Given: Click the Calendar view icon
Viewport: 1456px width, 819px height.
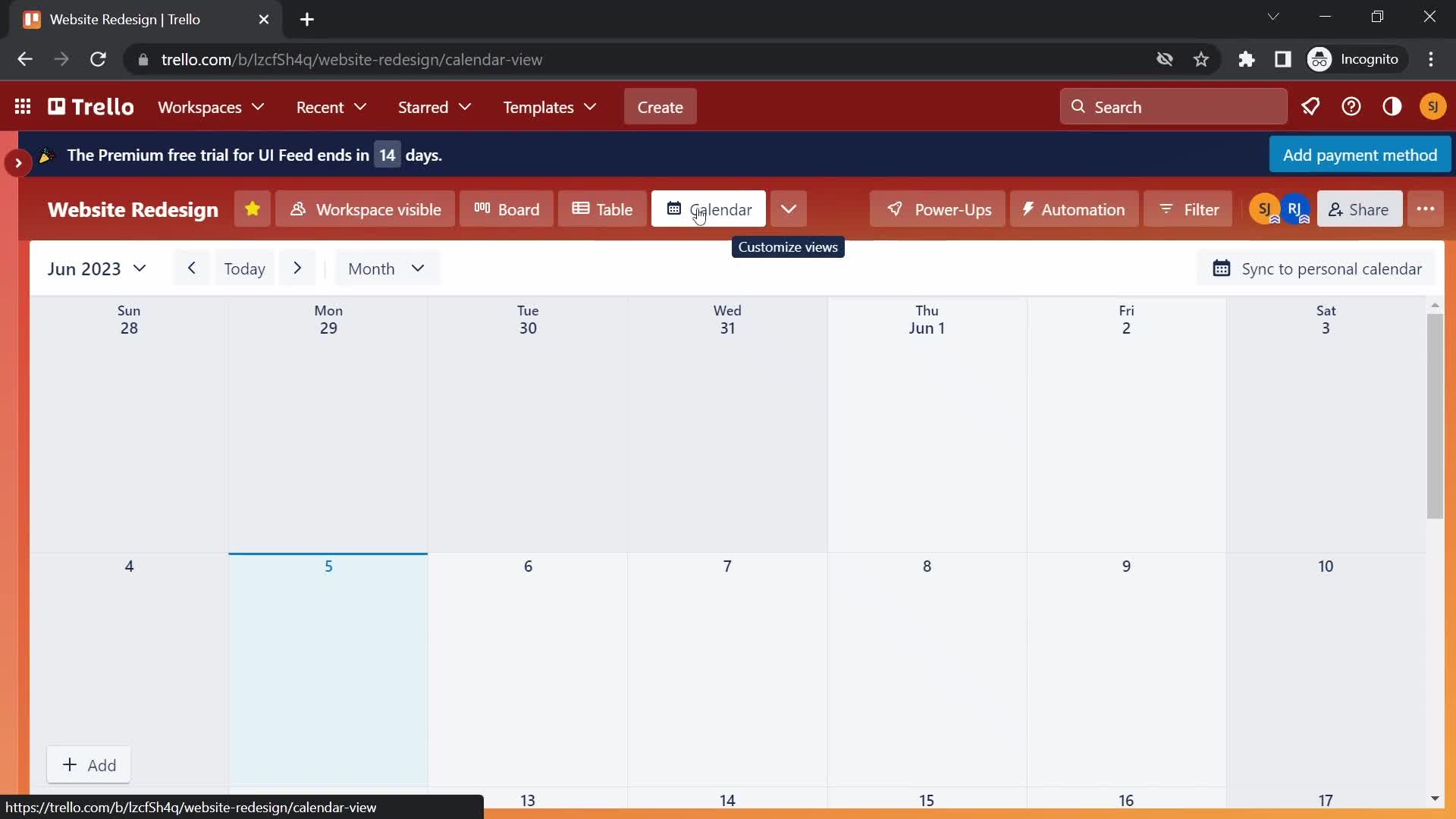Looking at the screenshot, I should tap(674, 209).
